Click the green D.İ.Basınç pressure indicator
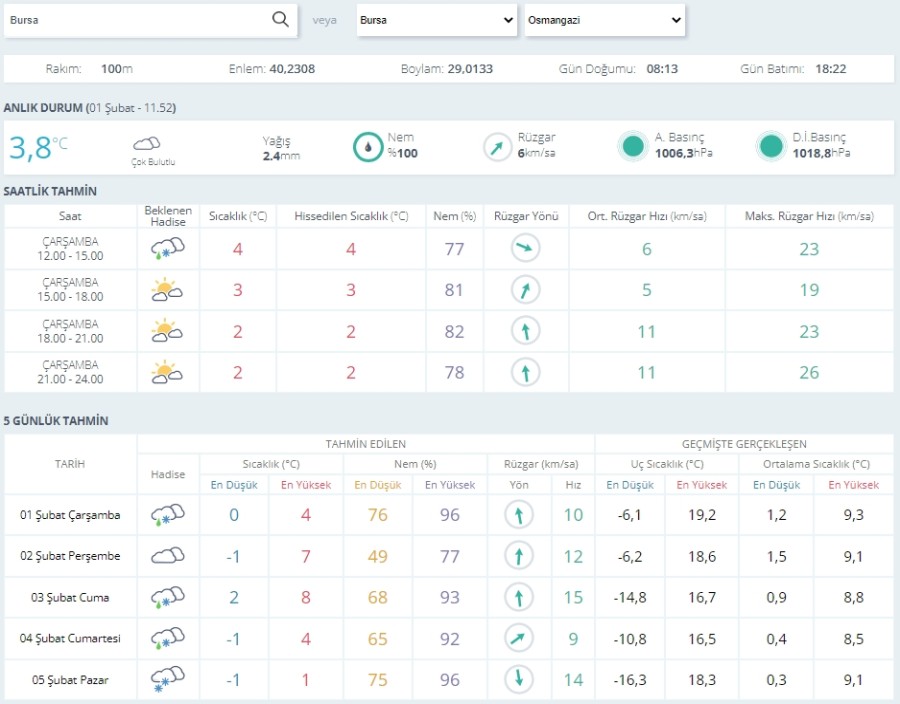Viewport: 900px width, 704px height. (x=771, y=146)
